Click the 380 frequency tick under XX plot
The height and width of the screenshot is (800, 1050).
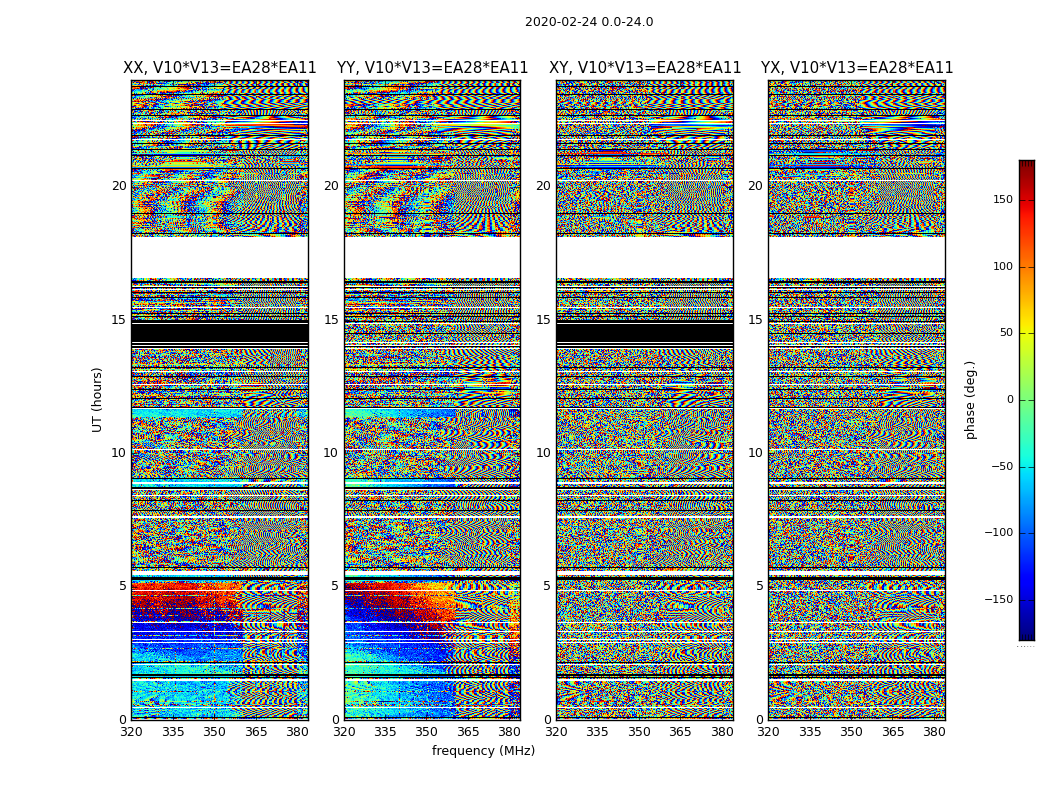pos(297,732)
